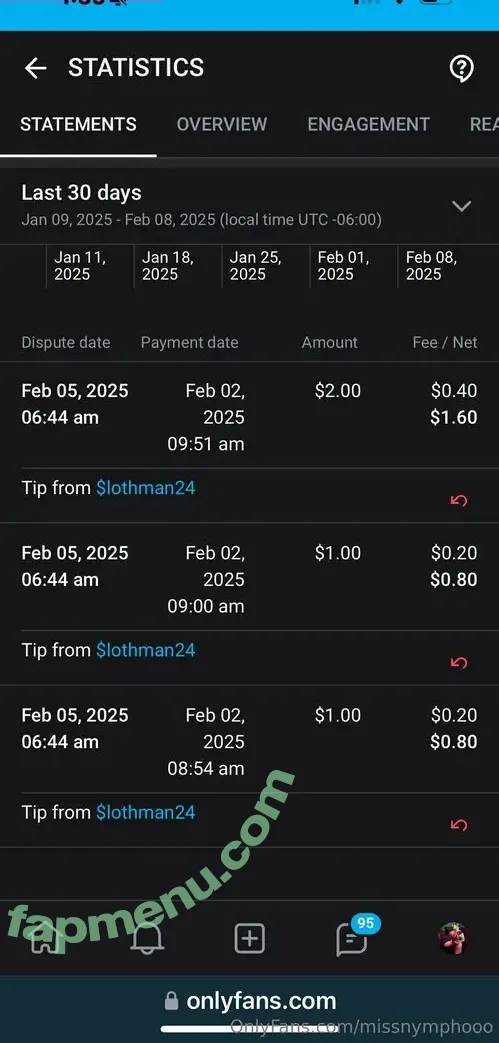Click undo arrow on $2.00 tip row

[x=458, y=500]
